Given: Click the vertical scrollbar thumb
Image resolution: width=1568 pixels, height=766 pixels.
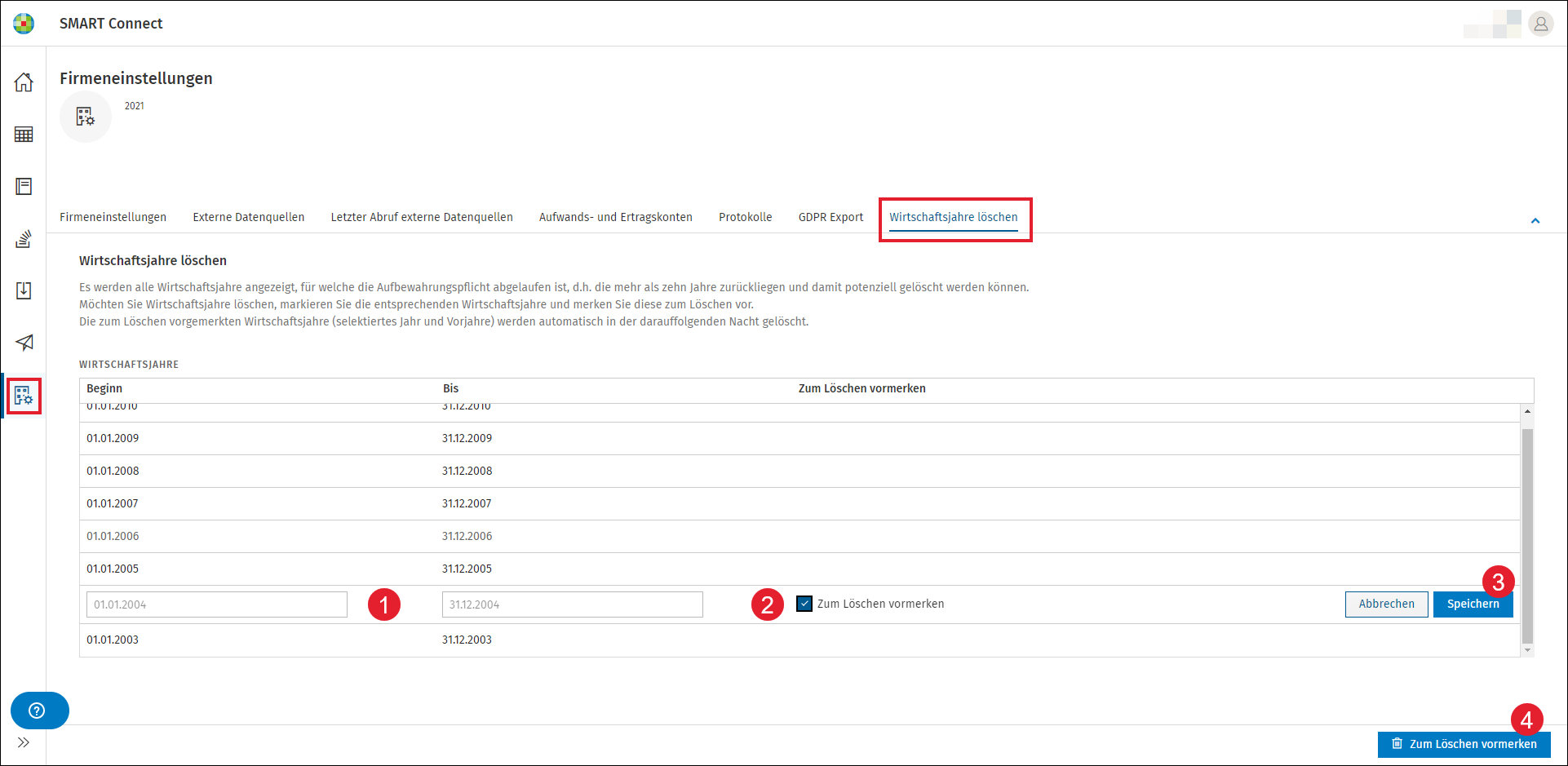Looking at the screenshot, I should (1527, 536).
